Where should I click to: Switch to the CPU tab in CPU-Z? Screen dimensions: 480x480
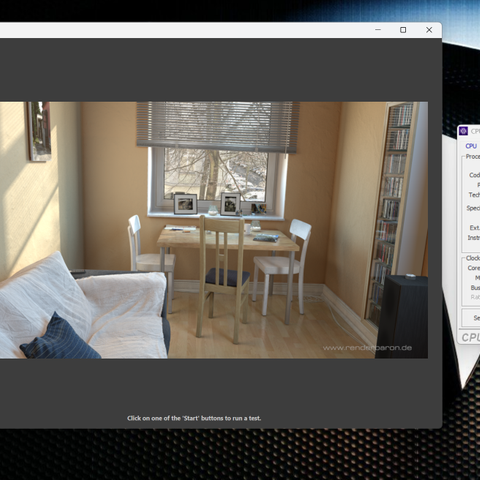pos(471,146)
